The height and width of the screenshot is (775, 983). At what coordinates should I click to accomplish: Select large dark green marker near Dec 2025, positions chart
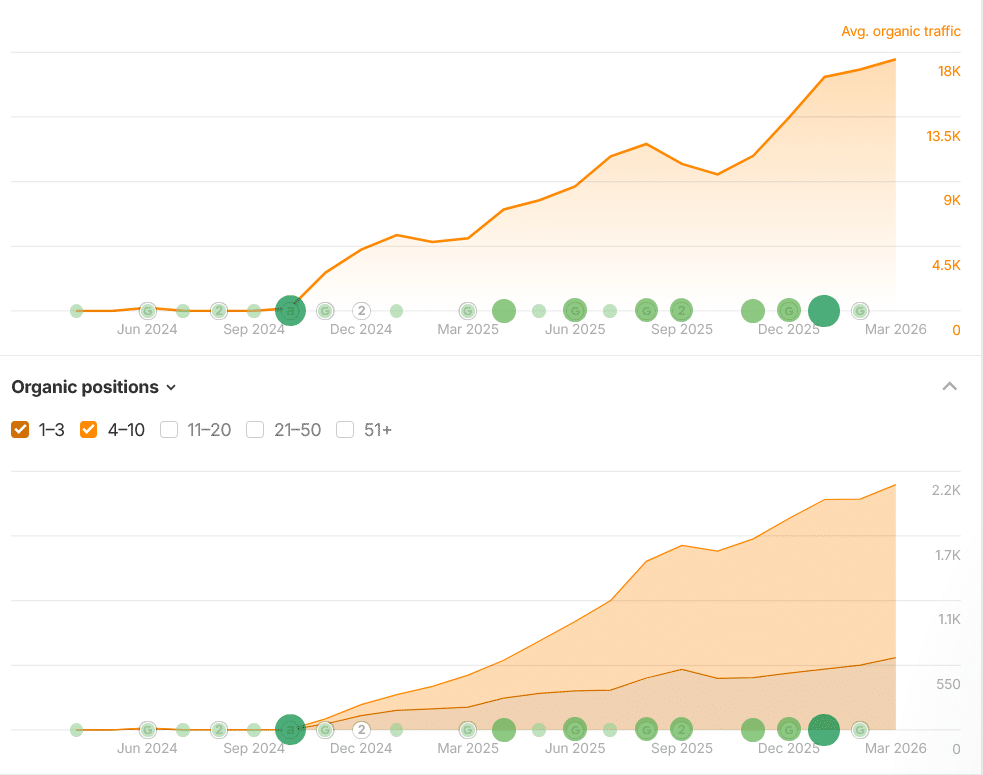[x=823, y=730]
